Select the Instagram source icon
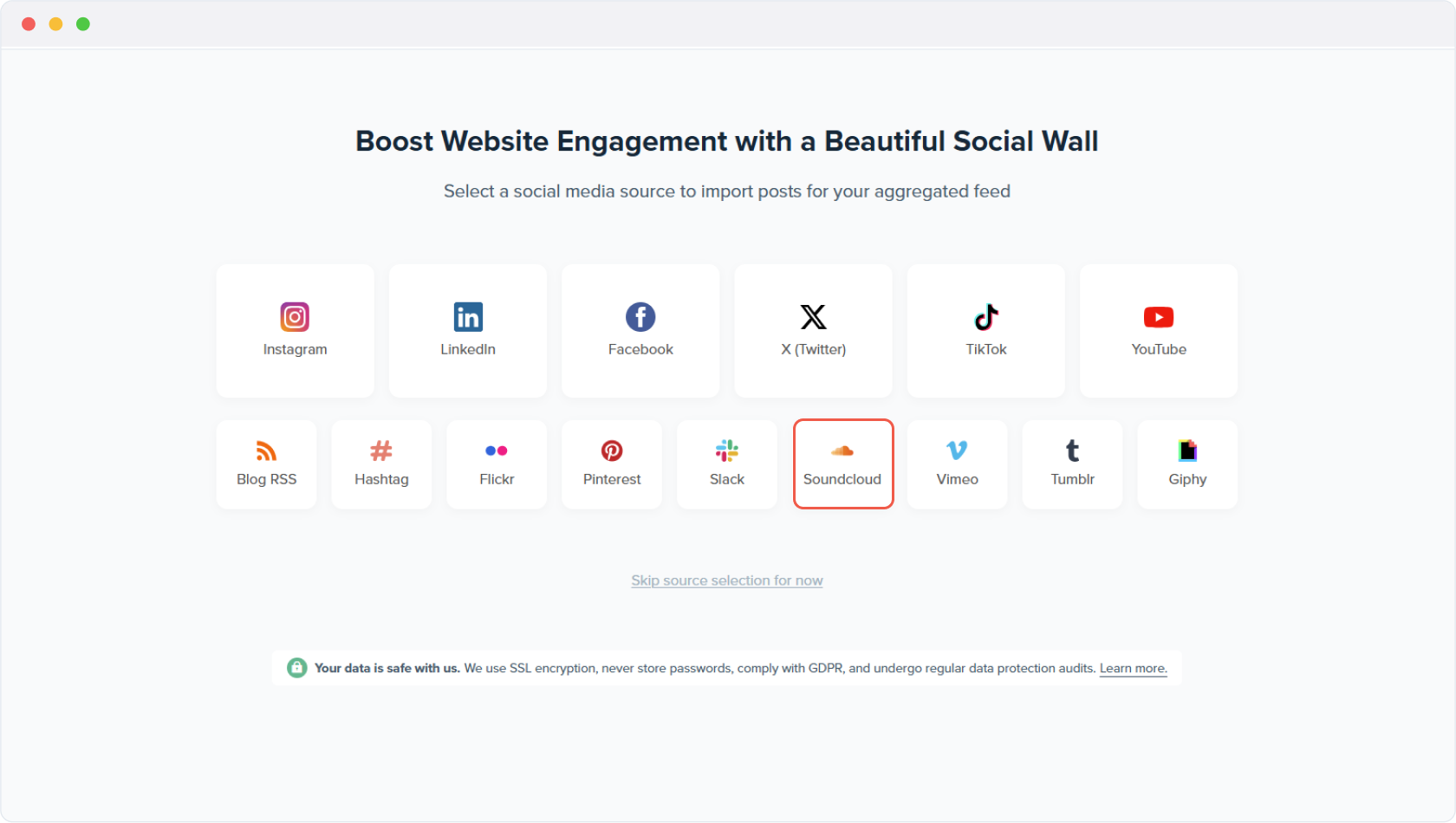Image resolution: width=1456 pixels, height=823 pixels. (295, 317)
